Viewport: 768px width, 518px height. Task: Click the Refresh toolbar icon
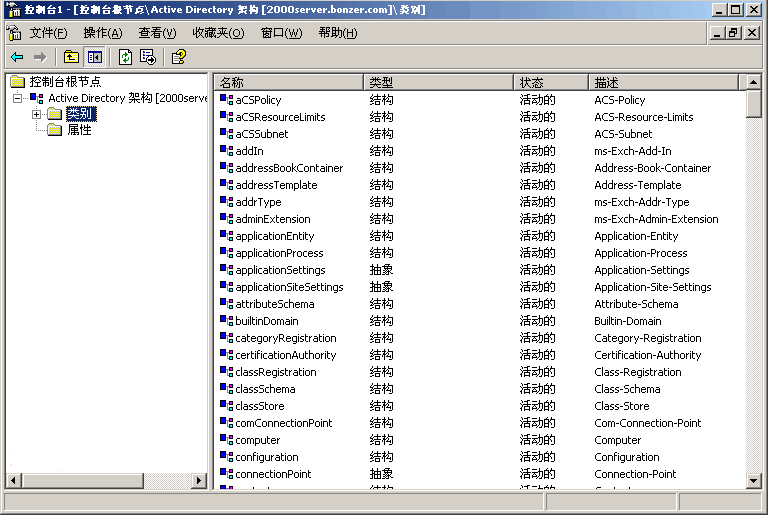coord(125,57)
